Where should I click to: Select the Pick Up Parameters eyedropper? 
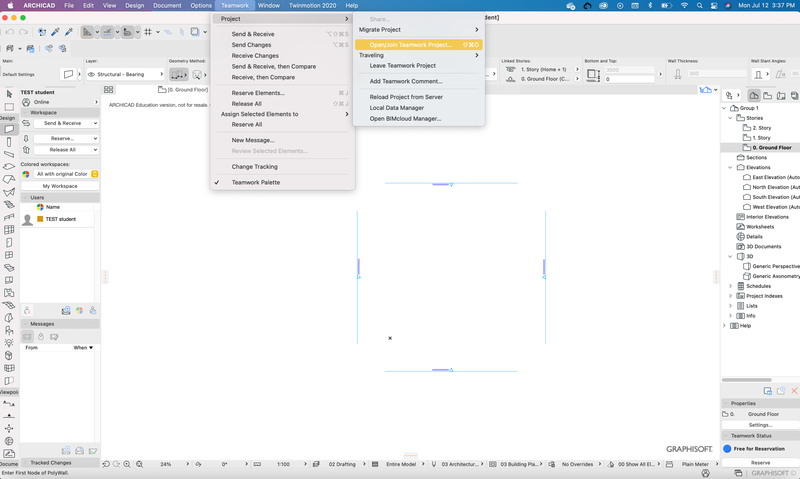coord(56,32)
